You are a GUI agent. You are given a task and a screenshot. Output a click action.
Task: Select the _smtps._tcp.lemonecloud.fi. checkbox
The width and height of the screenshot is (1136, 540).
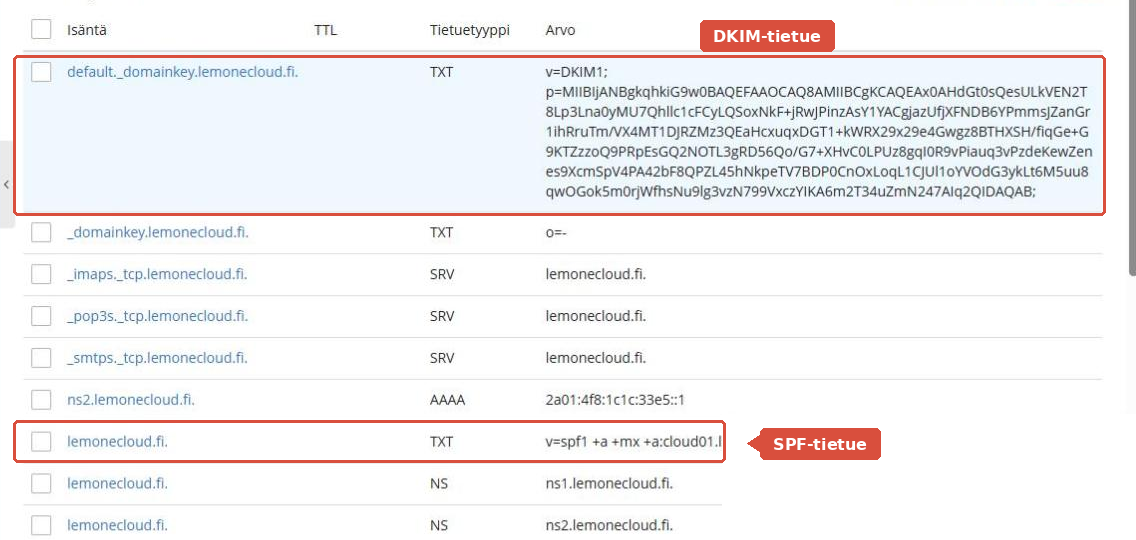[41, 358]
